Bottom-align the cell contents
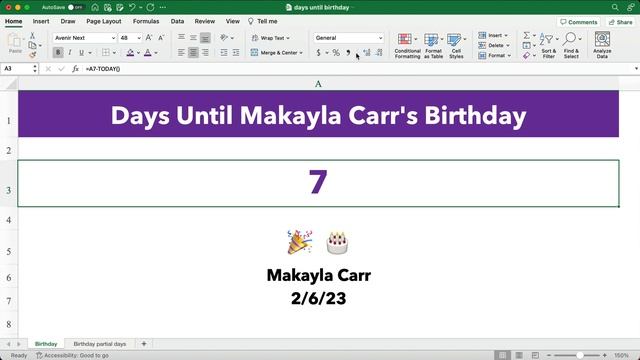Viewport: 640px width, 360px height. pos(205,38)
